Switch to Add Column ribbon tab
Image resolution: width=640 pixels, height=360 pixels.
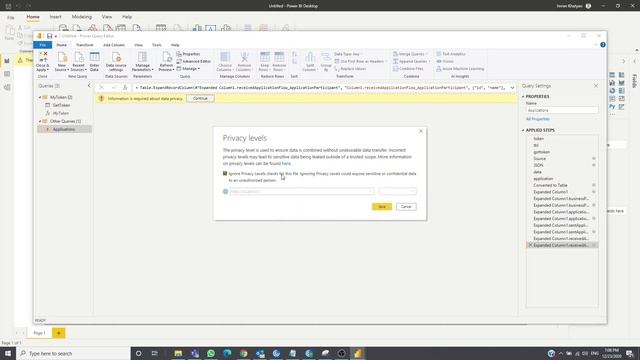[x=113, y=45]
